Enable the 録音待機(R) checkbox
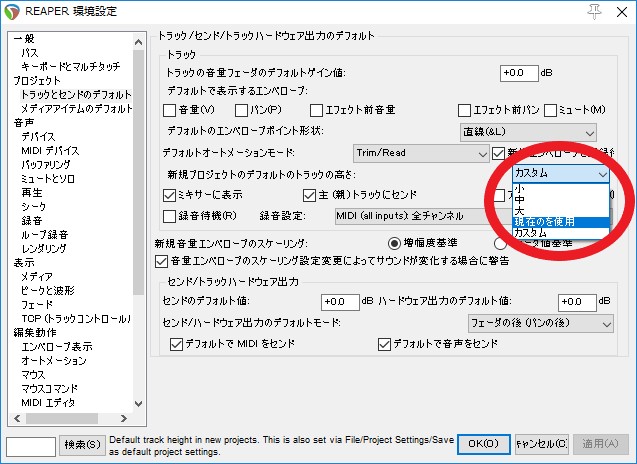 click(x=169, y=216)
